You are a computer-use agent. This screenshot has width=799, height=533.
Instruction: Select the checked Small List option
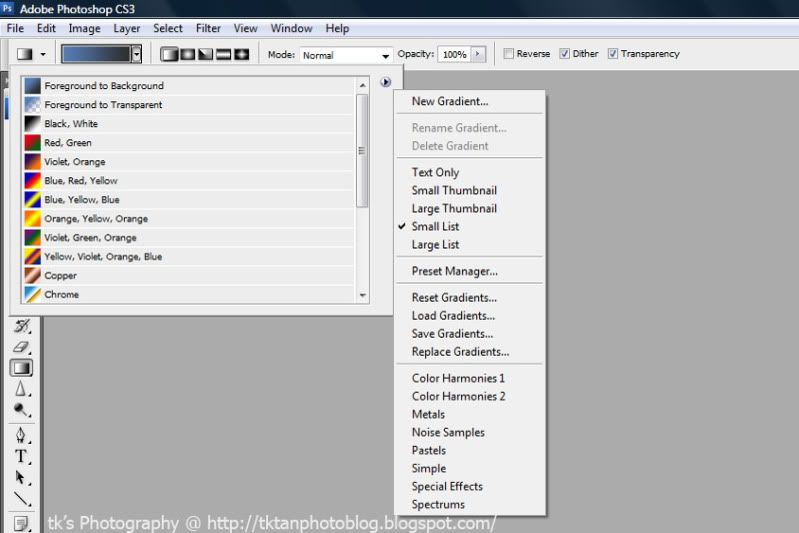pos(470,227)
